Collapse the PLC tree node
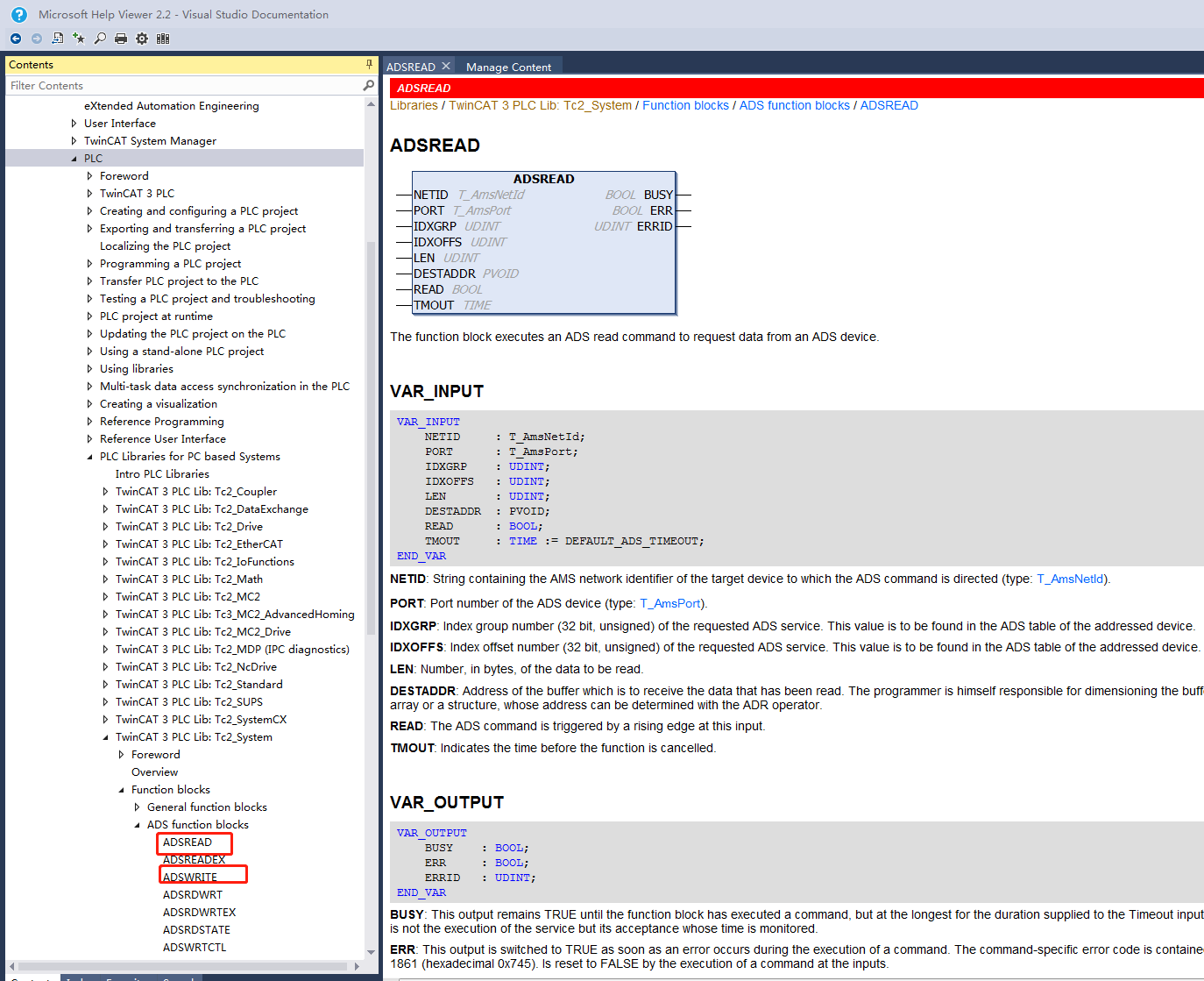The height and width of the screenshot is (981, 1204). [74, 159]
